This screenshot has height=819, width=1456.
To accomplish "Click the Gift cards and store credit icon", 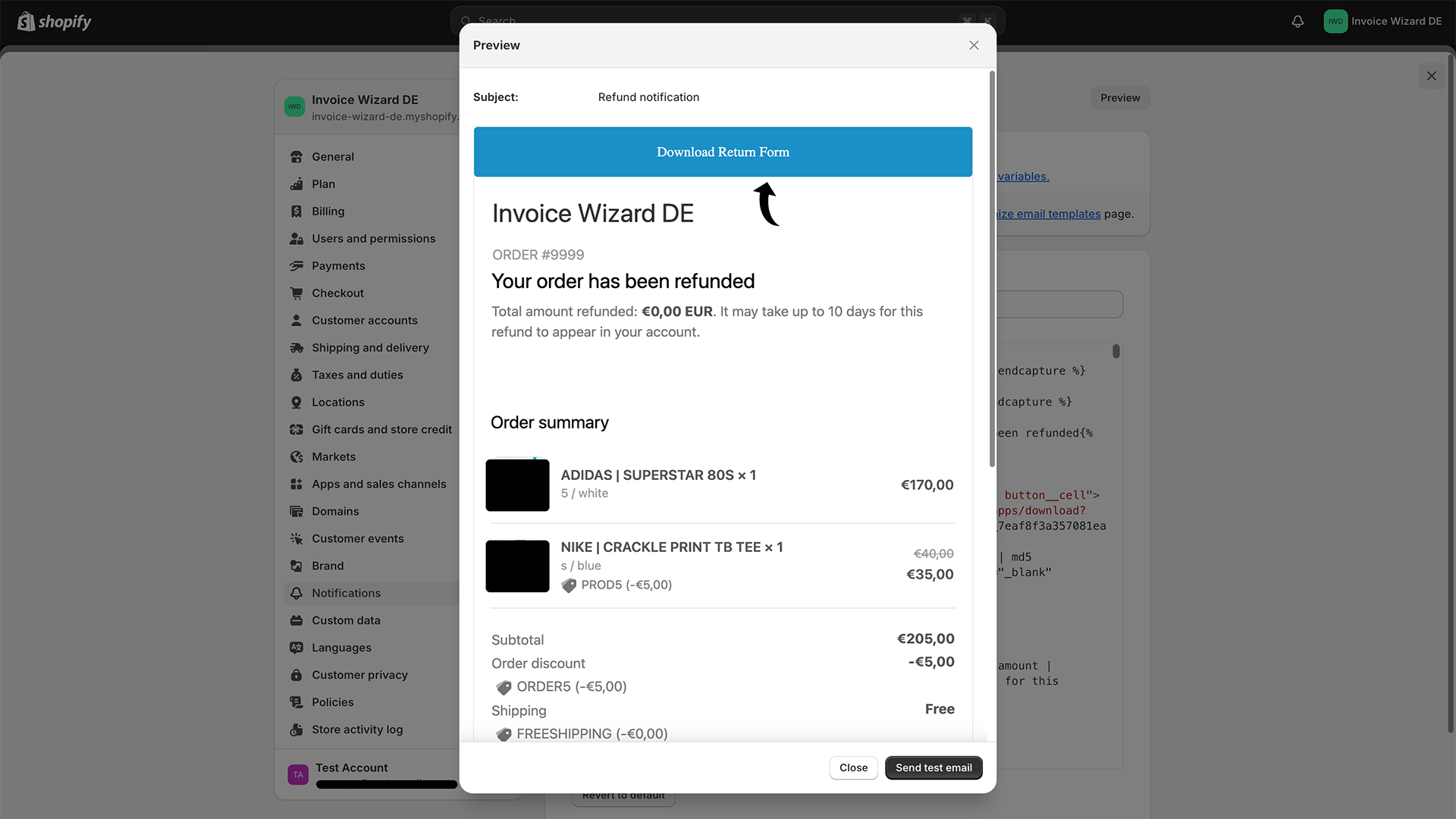I will [297, 430].
